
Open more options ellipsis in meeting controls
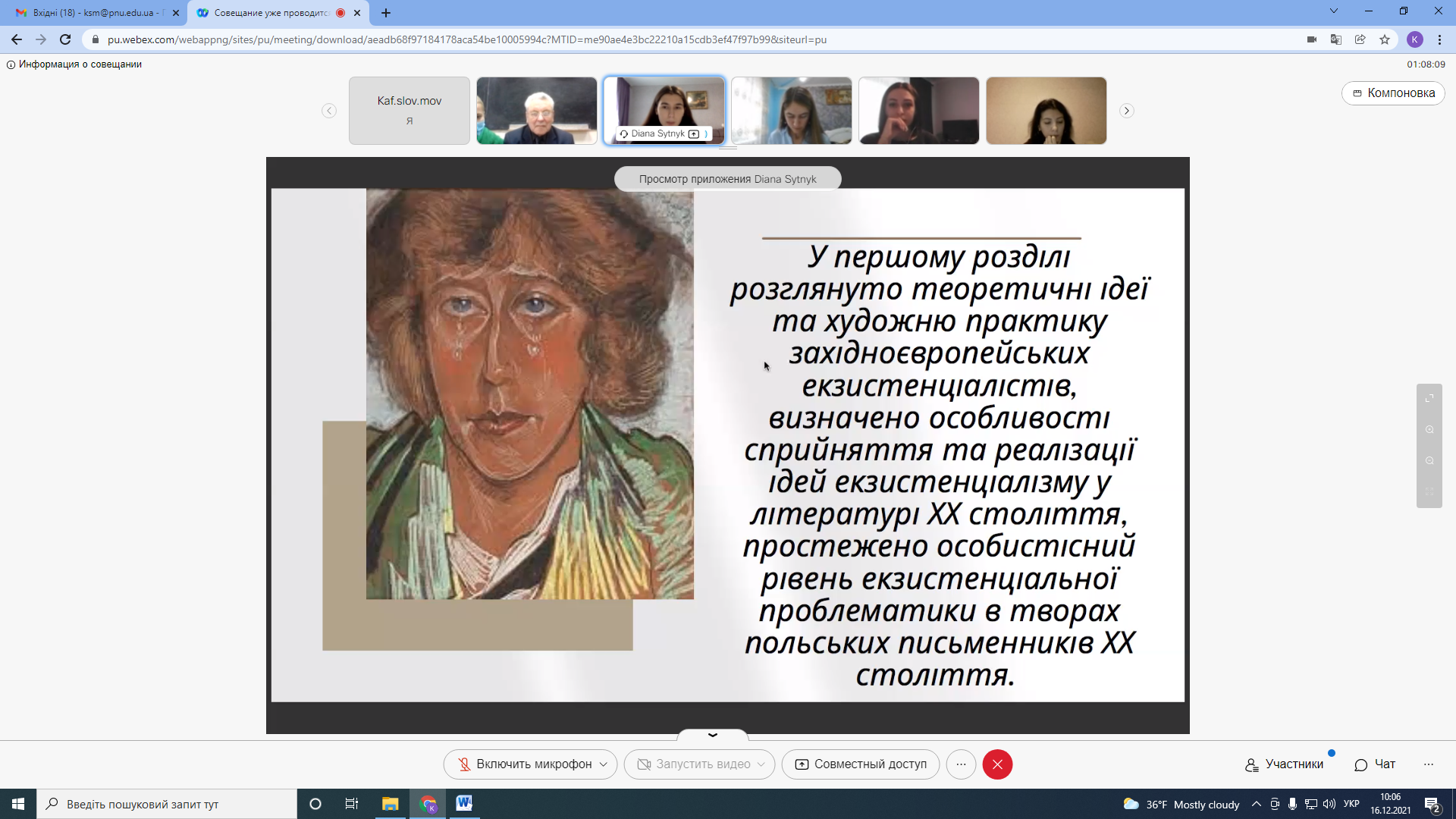pyautogui.click(x=961, y=764)
